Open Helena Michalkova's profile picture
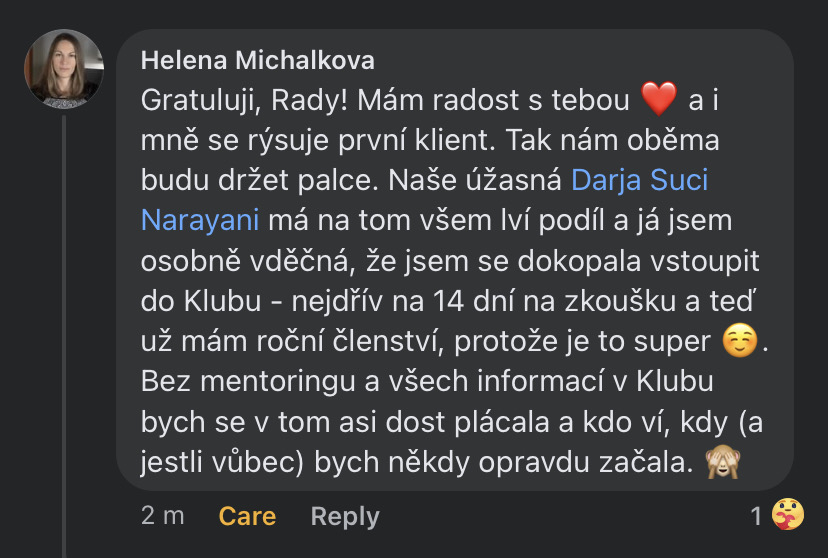This screenshot has width=828, height=558. point(64,69)
